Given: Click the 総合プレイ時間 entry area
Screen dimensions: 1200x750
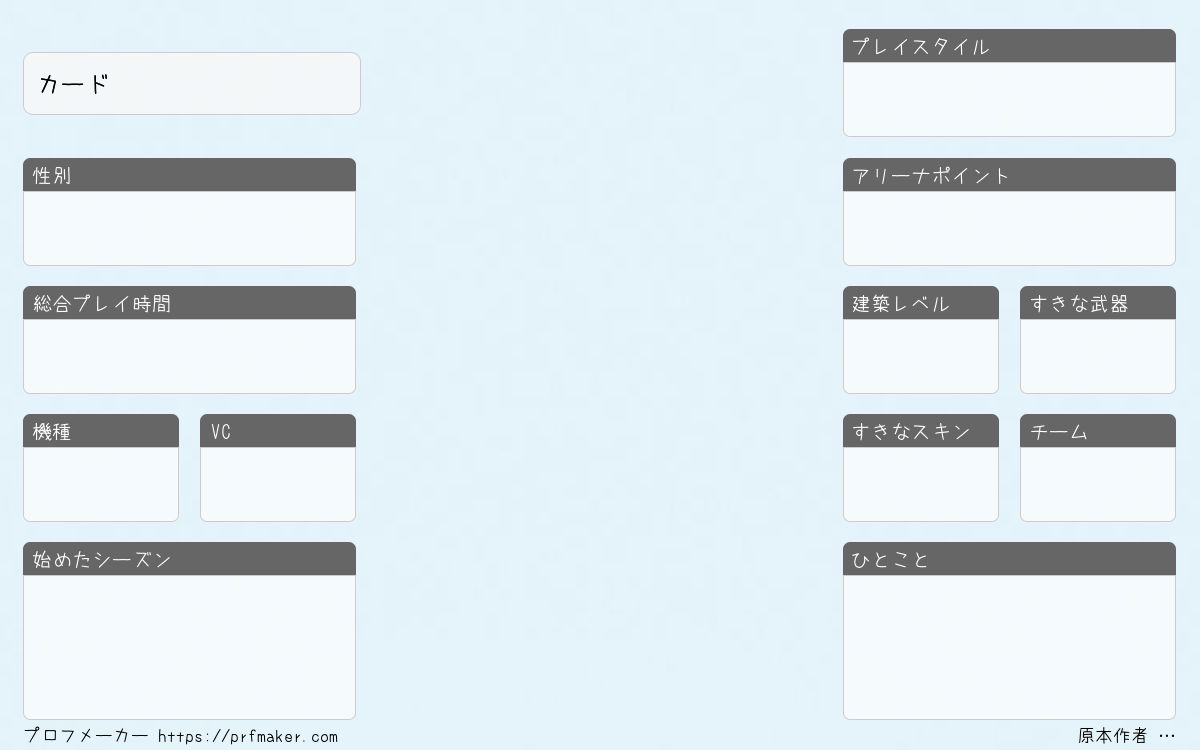Looking at the screenshot, I should tap(189, 356).
